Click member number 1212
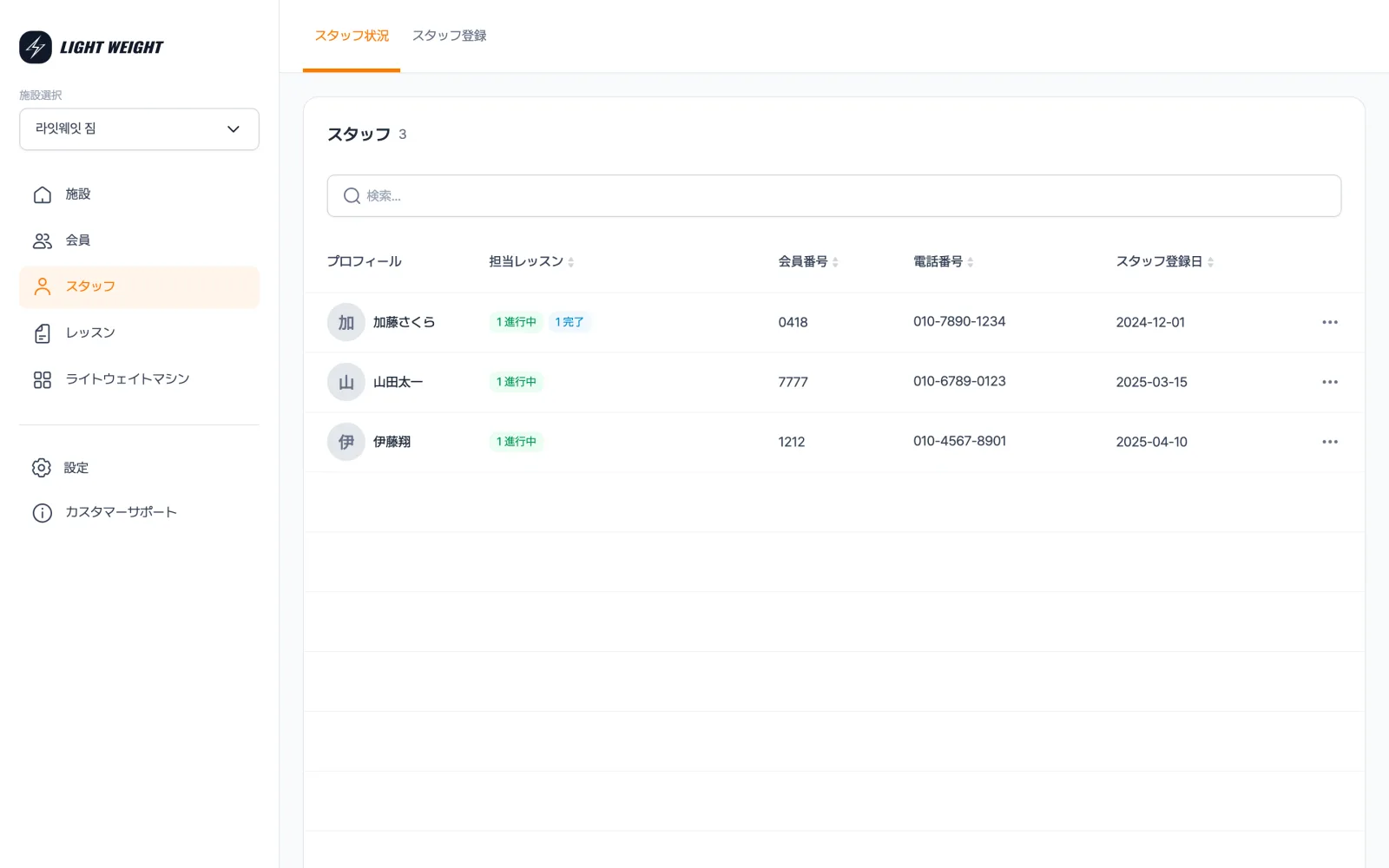1389x868 pixels. [792, 442]
